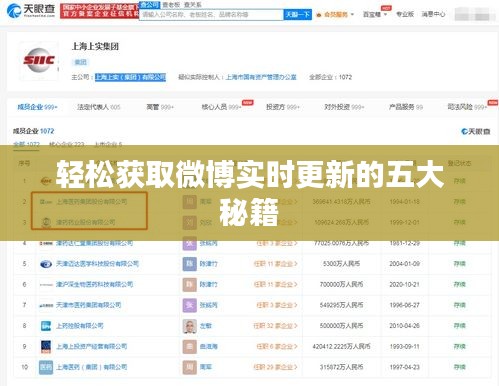The width and height of the screenshot is (499, 386).
Task: Open the 消息中心 in header
Action: pos(433,14)
